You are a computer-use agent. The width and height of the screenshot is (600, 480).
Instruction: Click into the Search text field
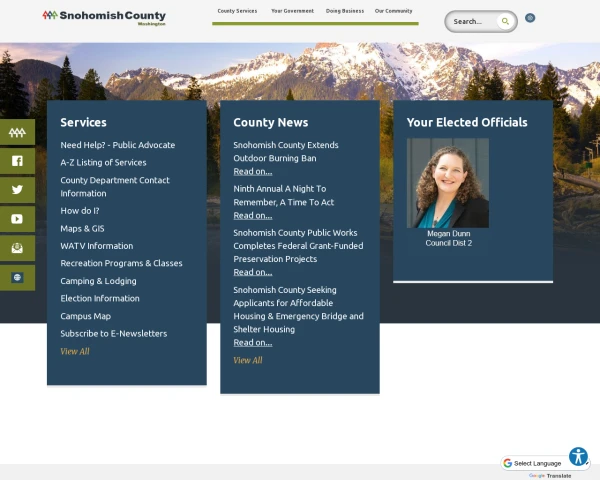click(x=470, y=21)
